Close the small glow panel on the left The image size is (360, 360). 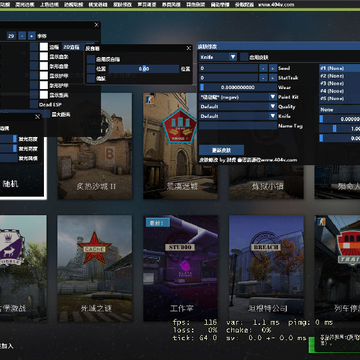[x=37, y=116]
